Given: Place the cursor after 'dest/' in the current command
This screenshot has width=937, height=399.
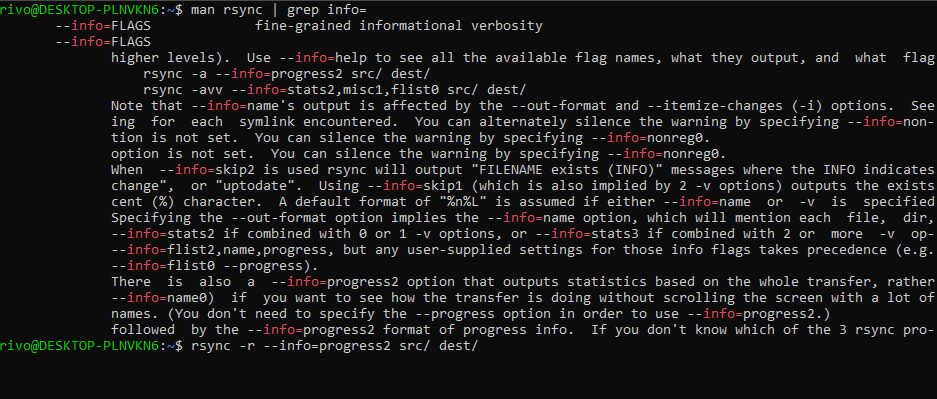Looking at the screenshot, I should coord(480,346).
